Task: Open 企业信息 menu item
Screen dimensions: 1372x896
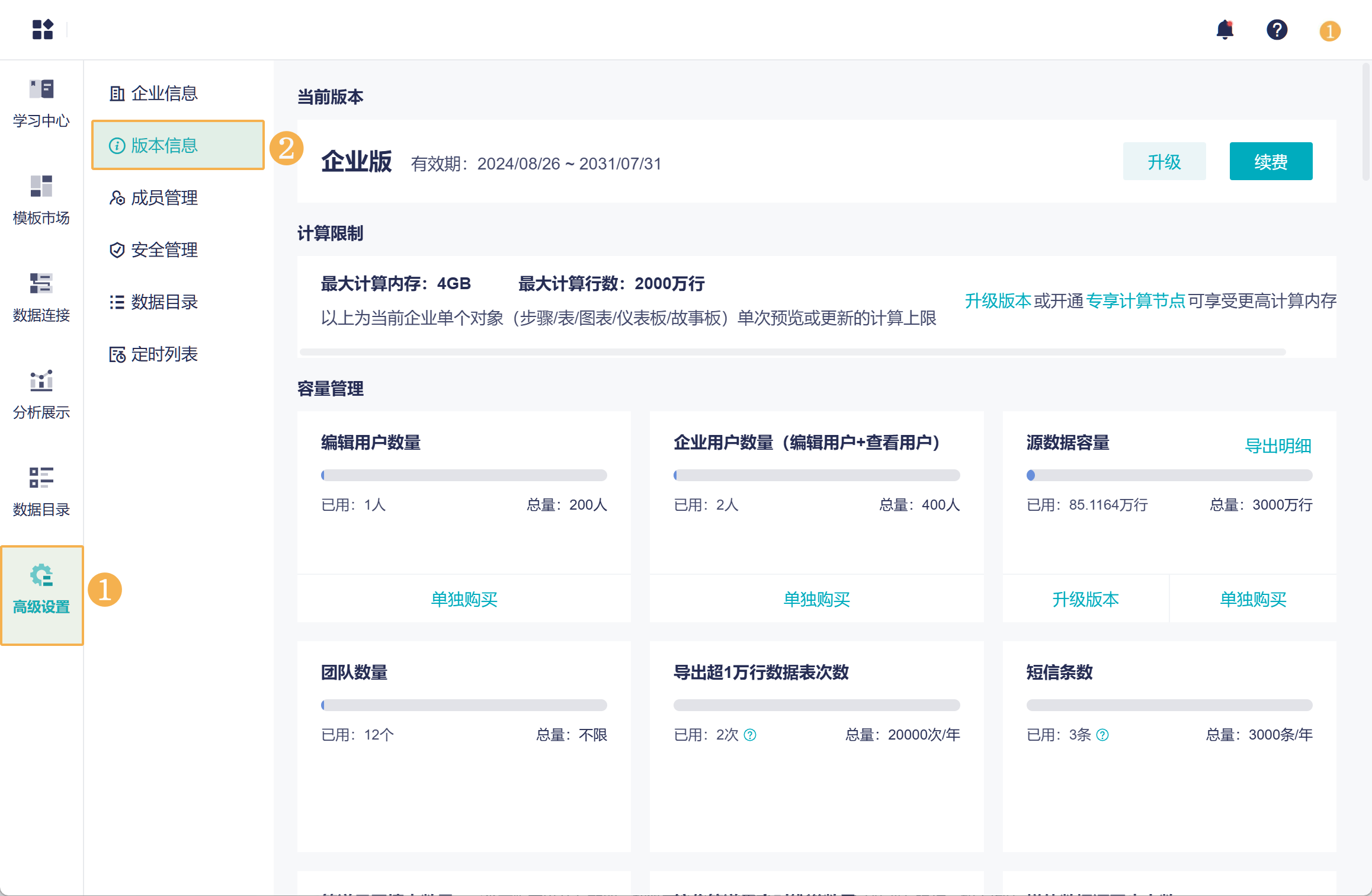Action: pos(164,93)
